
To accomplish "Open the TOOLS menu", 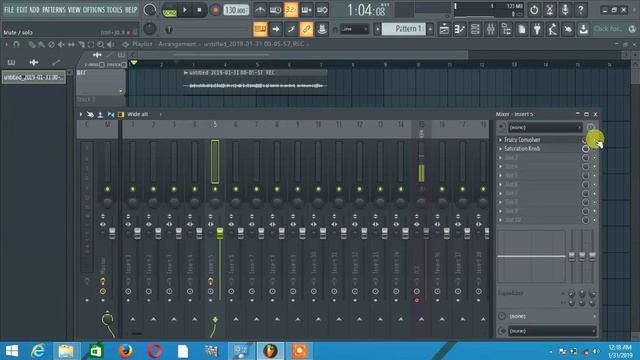I will (x=115, y=9).
